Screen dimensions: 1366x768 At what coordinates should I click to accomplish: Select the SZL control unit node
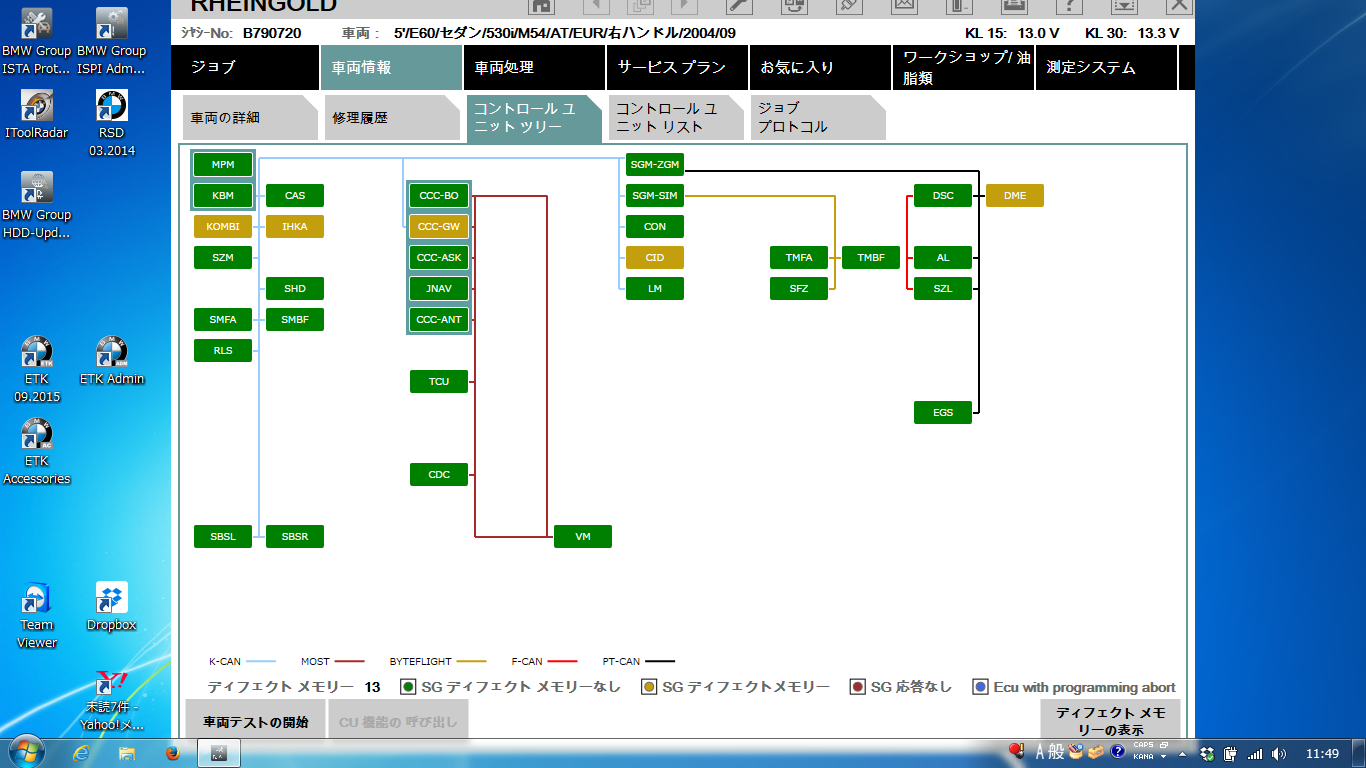(943, 289)
